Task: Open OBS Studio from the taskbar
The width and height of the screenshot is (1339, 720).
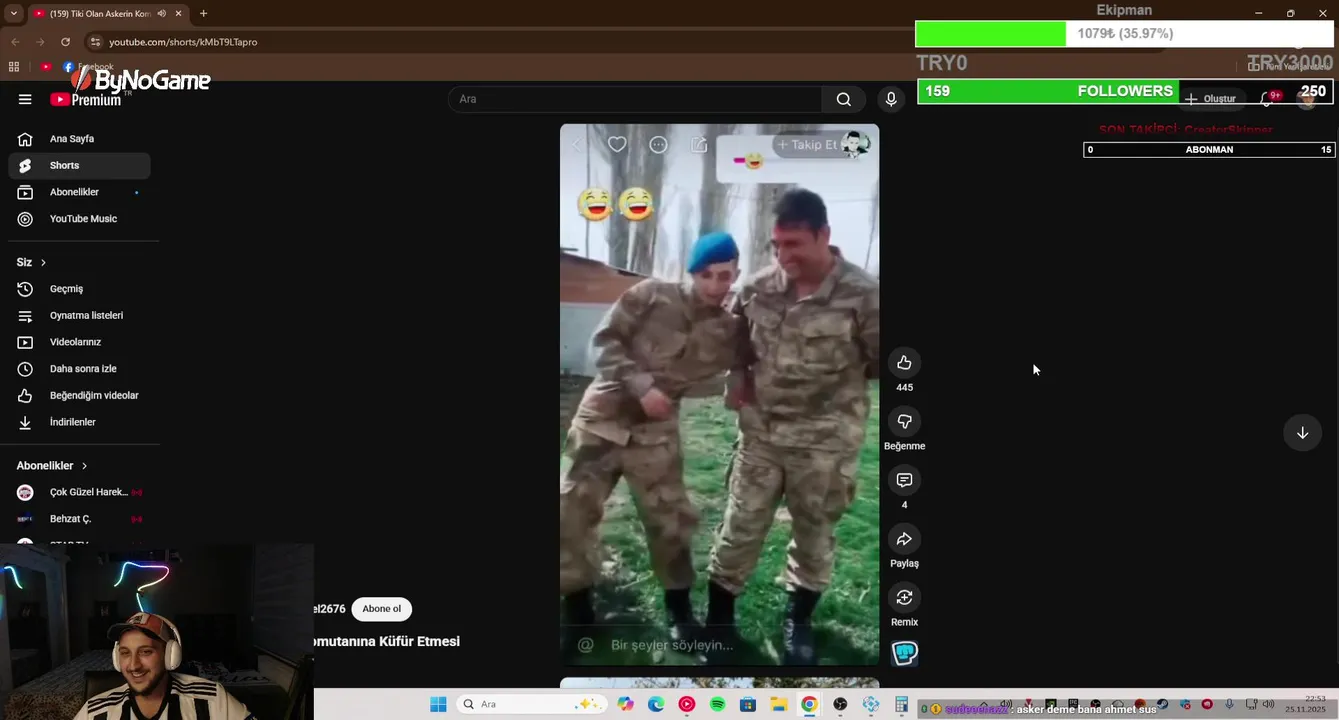Action: tap(840, 704)
